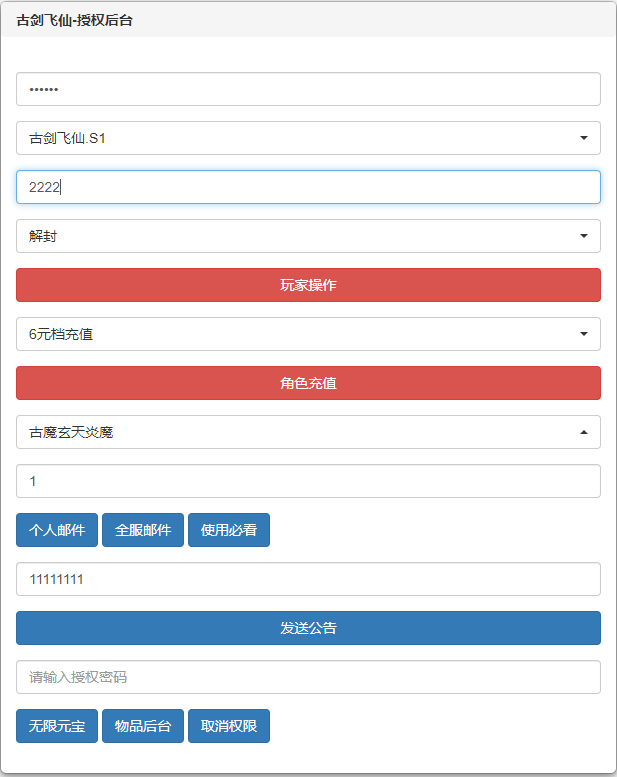Screen dimensions: 617x777
Task: Select the quantity field containing 1
Action: [308, 481]
